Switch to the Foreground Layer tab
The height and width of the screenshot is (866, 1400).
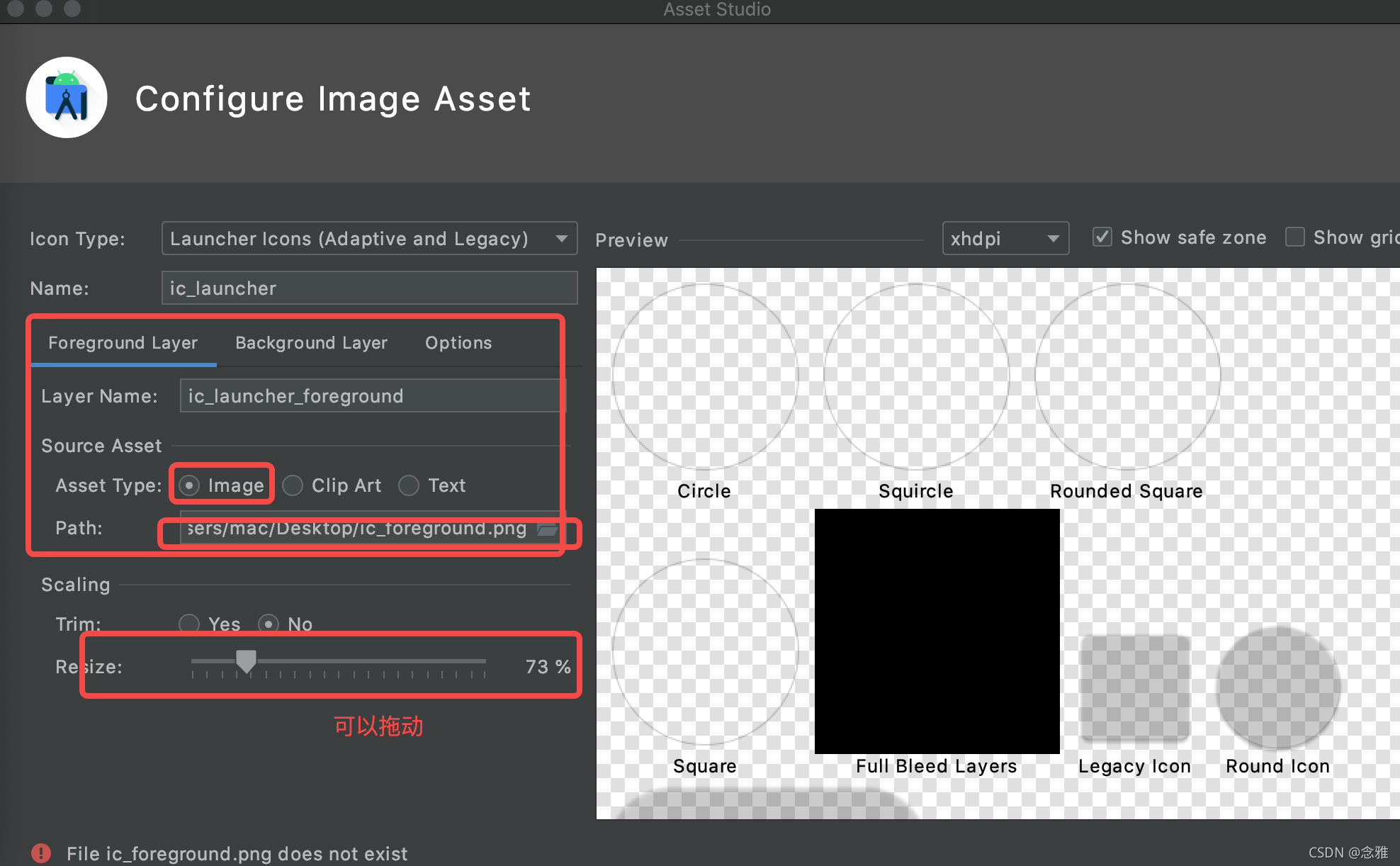(123, 343)
